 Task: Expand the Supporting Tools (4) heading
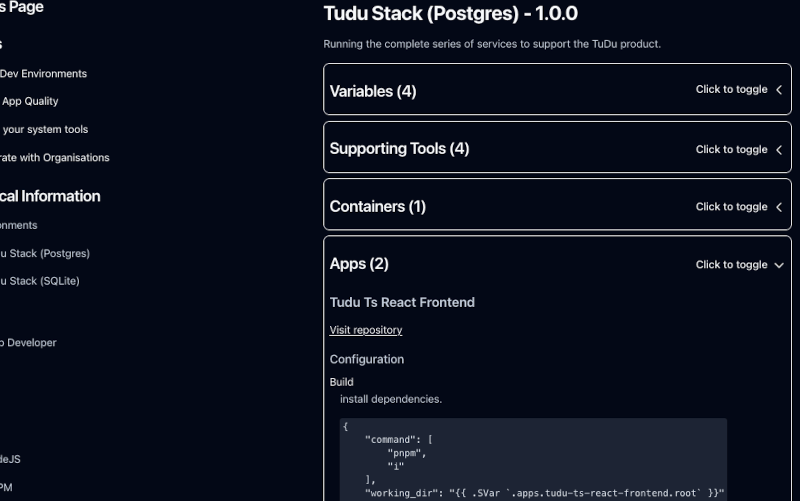point(399,149)
